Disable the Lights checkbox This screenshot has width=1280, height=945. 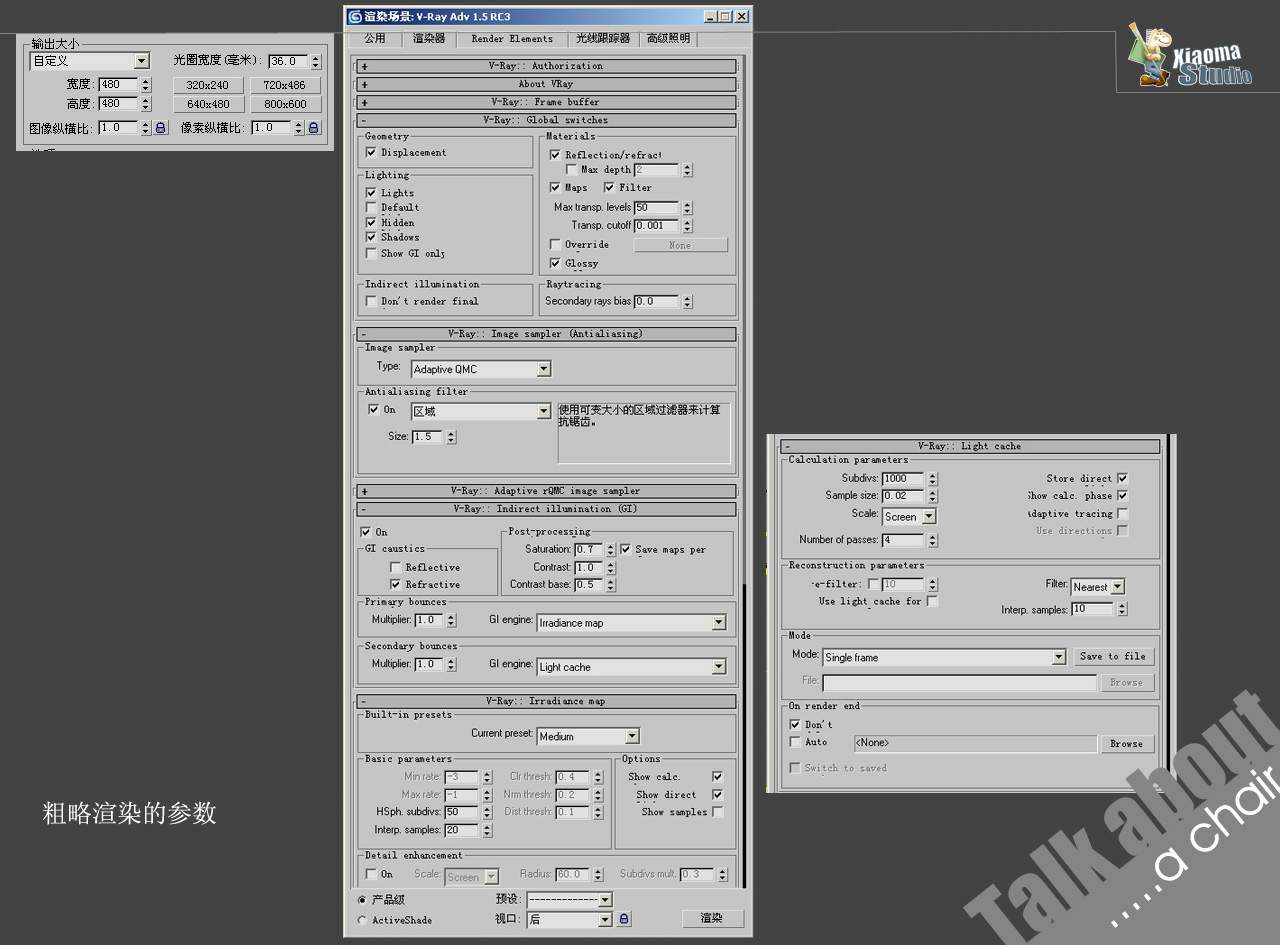coord(371,192)
